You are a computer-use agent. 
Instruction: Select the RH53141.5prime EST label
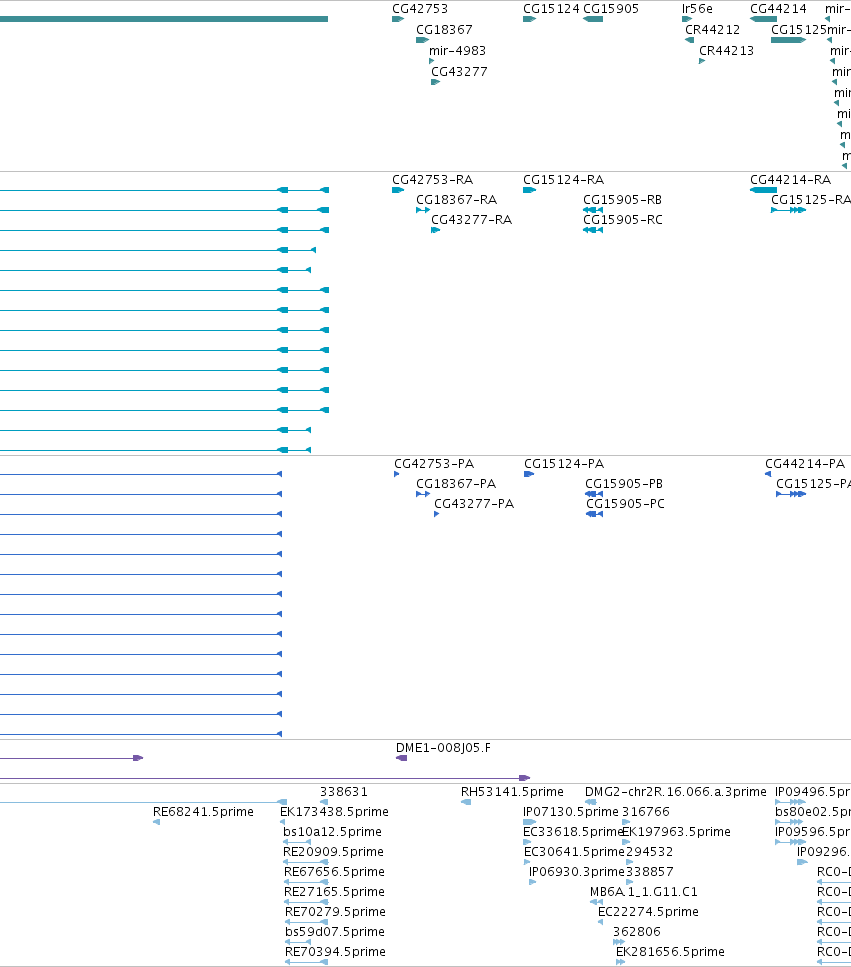(x=512, y=792)
